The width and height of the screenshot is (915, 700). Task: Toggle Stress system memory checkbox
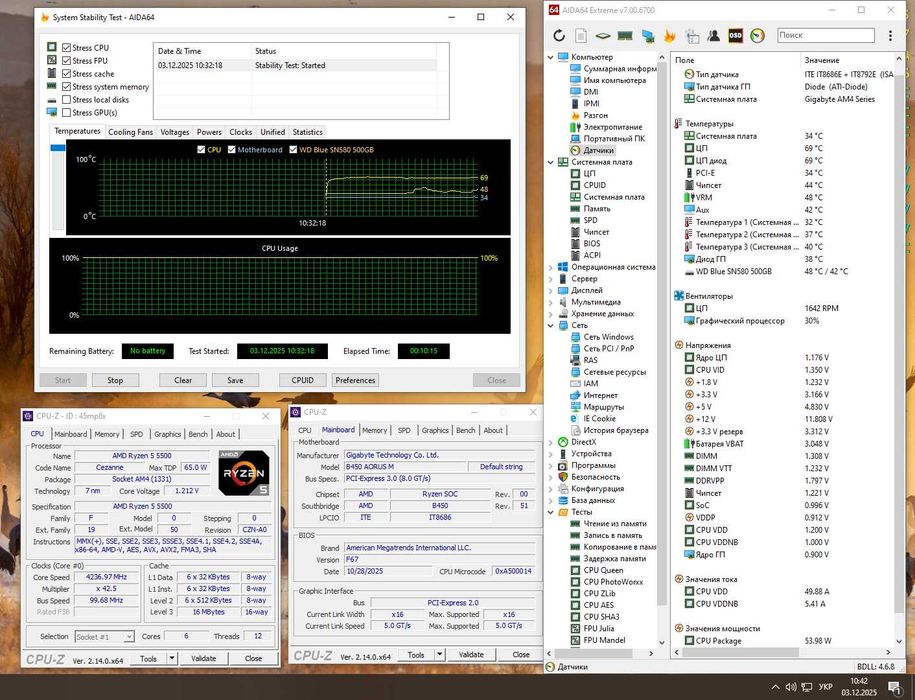pyautogui.click(x=67, y=86)
